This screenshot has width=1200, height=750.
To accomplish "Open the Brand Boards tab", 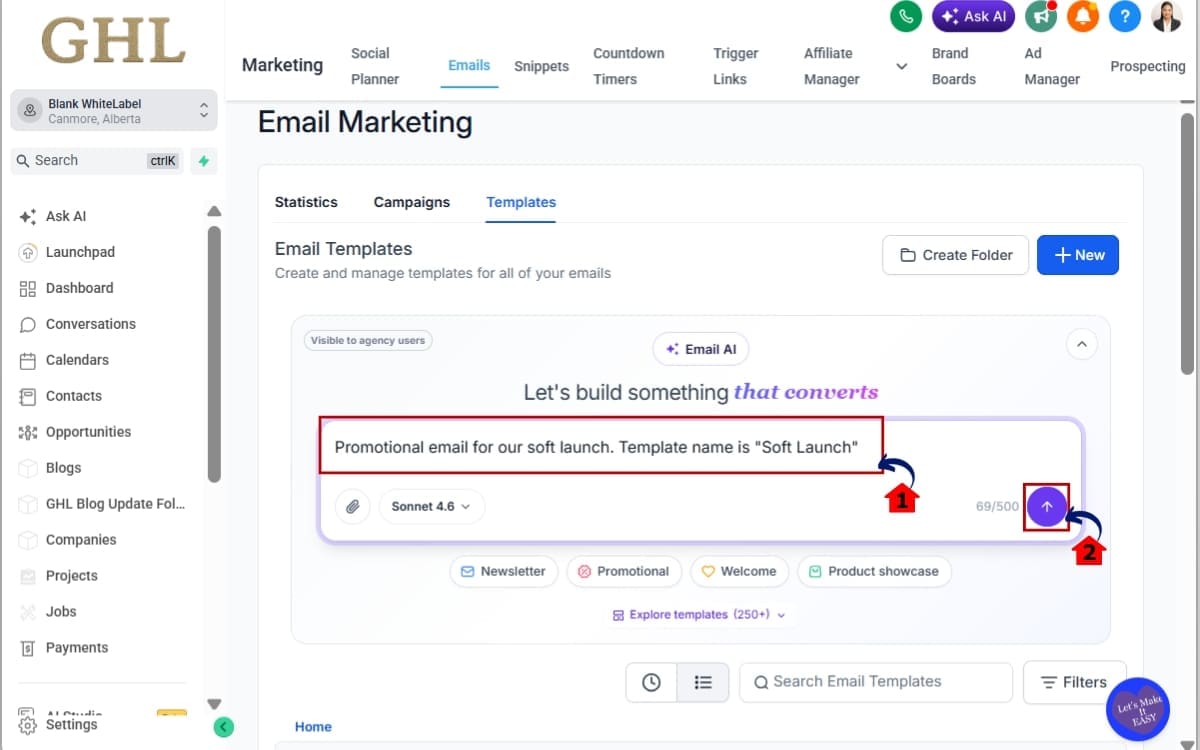I will (953, 66).
